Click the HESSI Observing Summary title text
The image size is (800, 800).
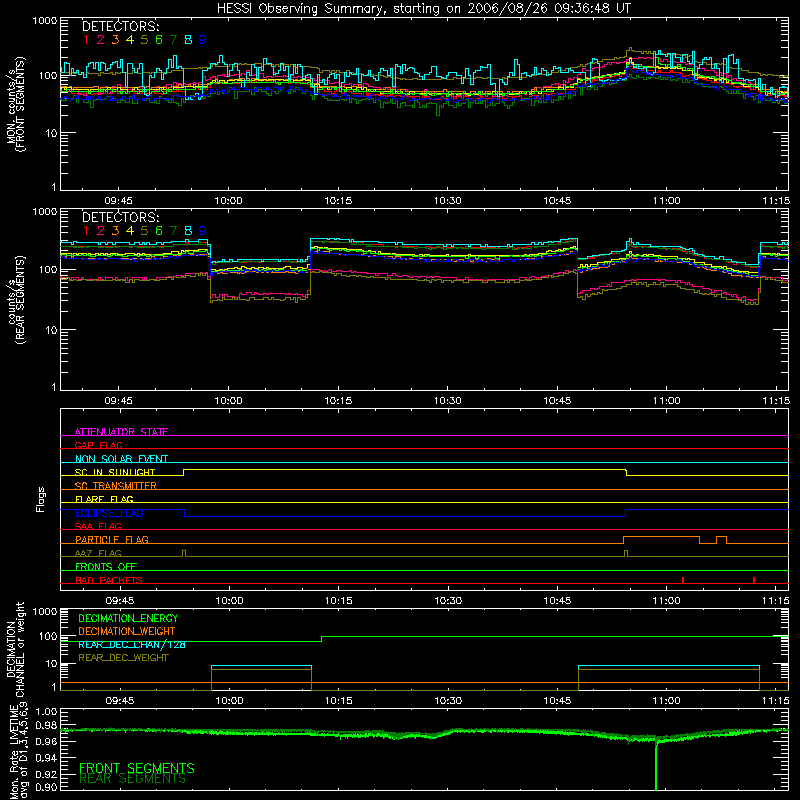coord(423,8)
